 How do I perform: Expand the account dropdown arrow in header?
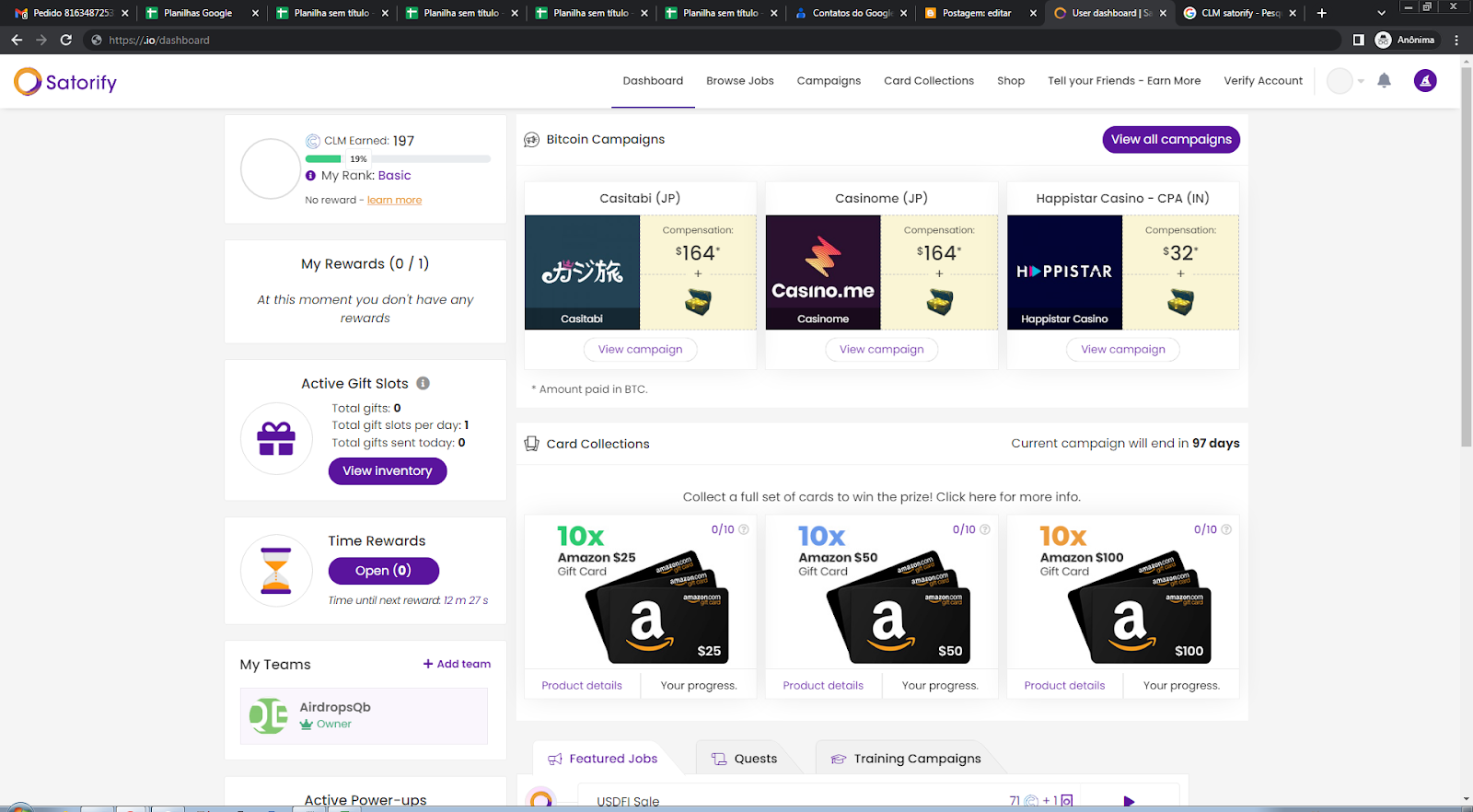(1361, 81)
